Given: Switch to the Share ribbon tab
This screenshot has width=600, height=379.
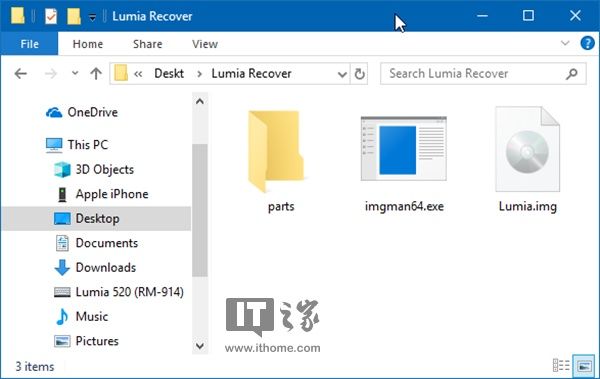Looking at the screenshot, I should 147,44.
